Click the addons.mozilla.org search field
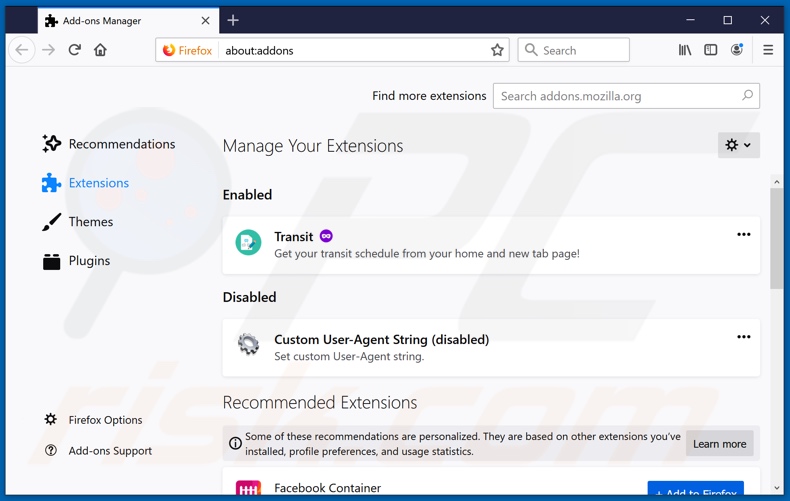790x501 pixels. point(618,96)
